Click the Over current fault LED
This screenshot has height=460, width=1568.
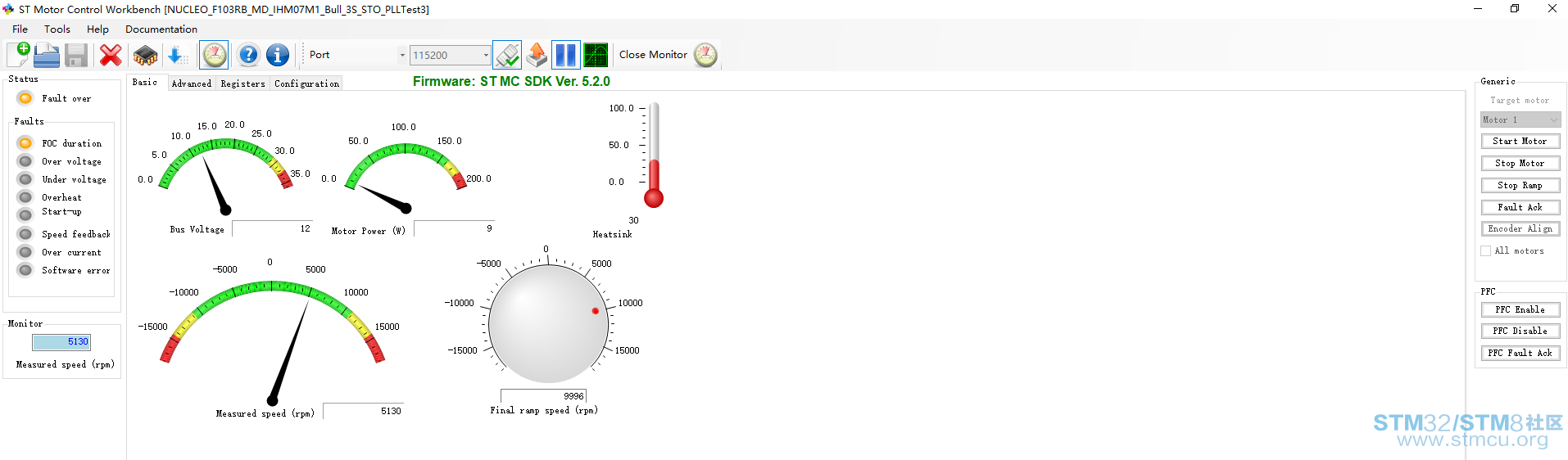click(25, 252)
